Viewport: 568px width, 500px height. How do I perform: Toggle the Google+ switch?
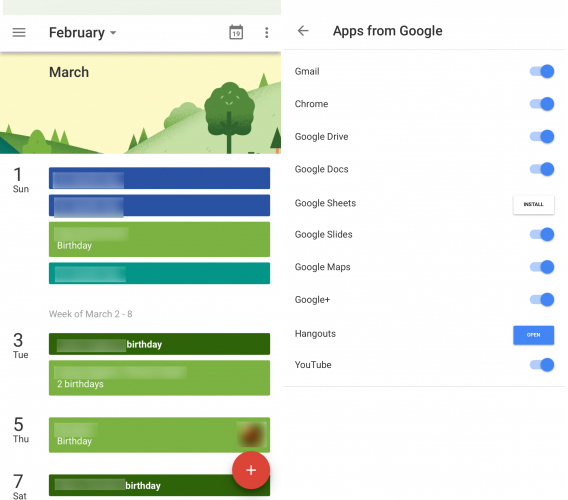(x=542, y=300)
